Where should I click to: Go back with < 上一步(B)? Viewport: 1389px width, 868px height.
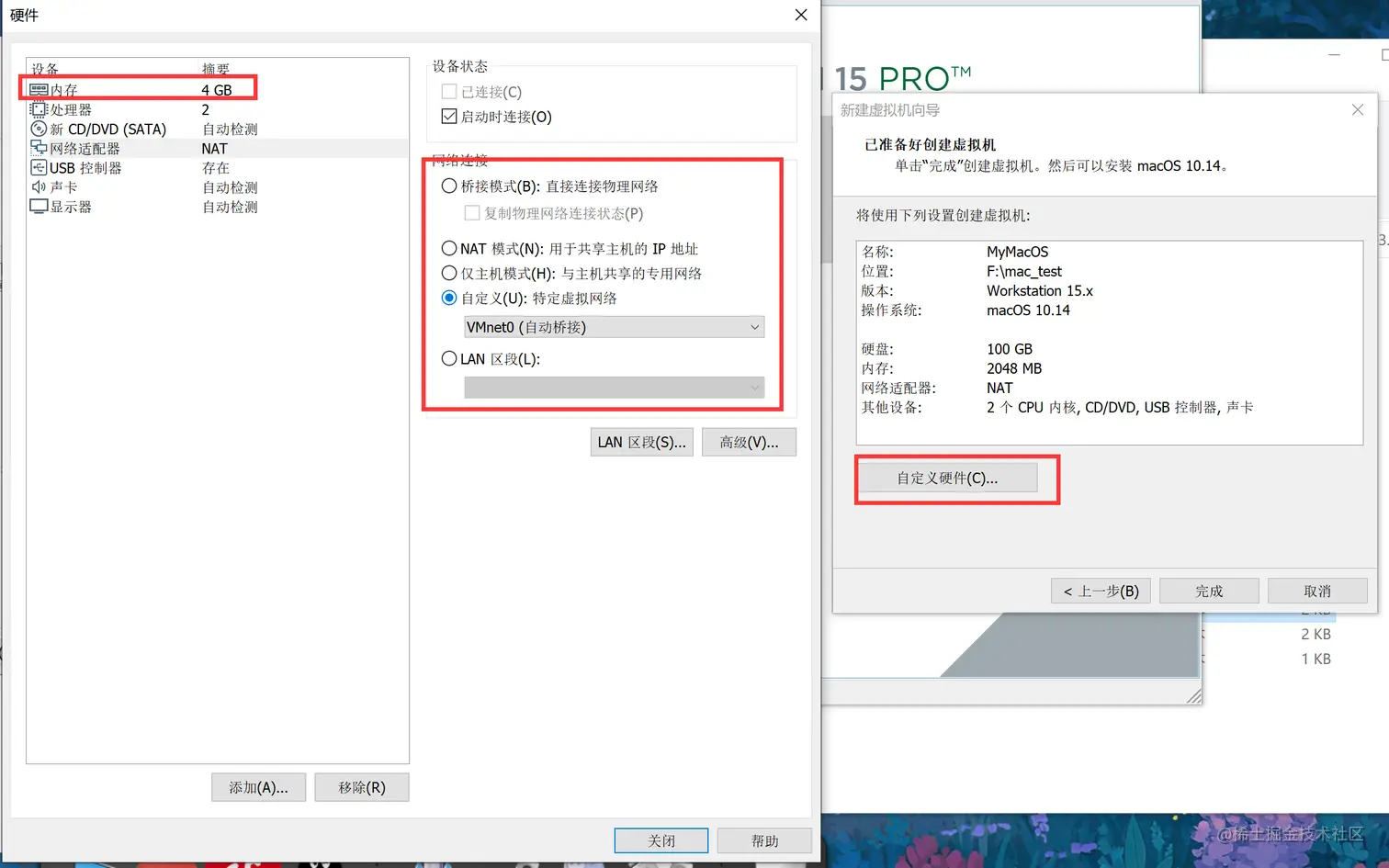(x=1101, y=591)
